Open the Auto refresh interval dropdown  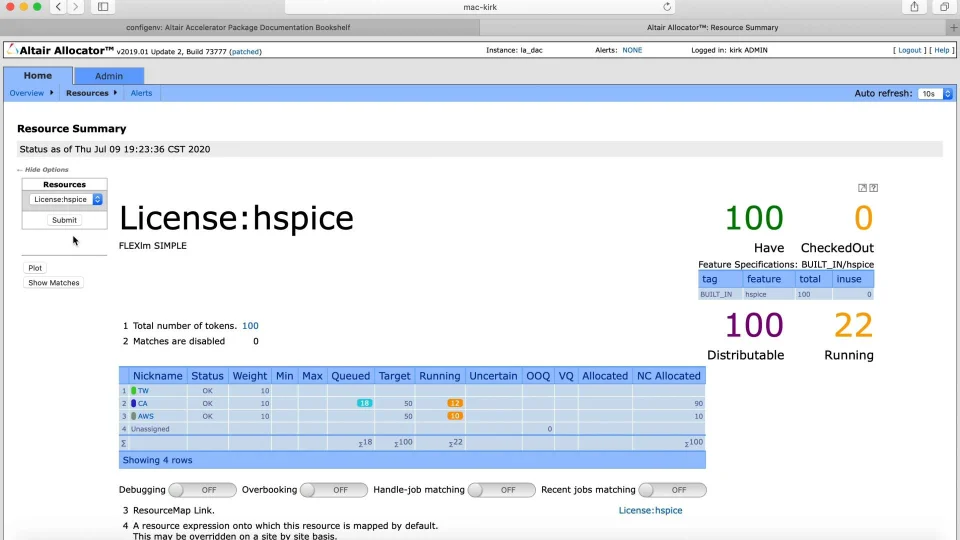(x=933, y=93)
